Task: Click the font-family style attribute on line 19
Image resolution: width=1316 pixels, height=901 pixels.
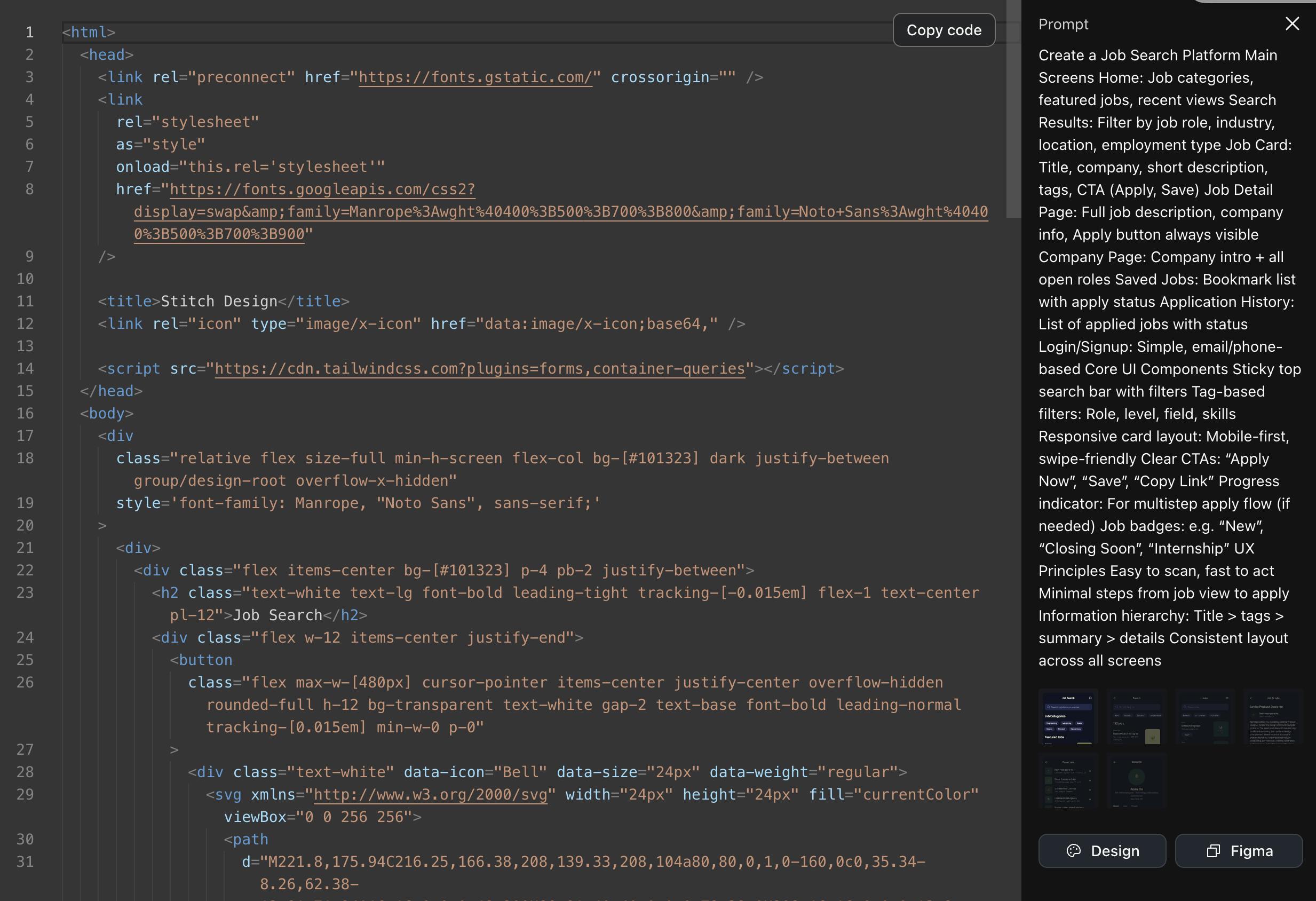Action: pos(359,503)
